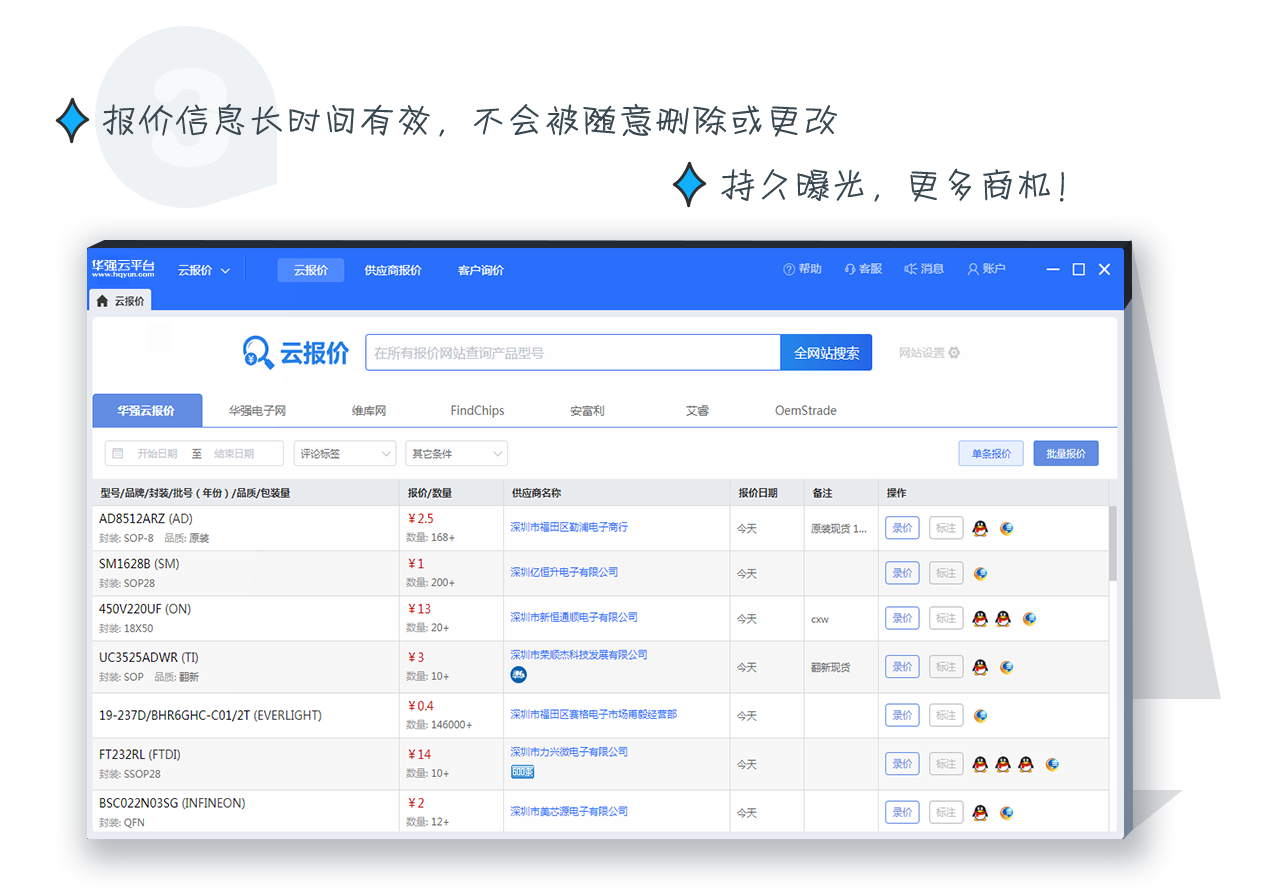Select the 文睿 source tab
Viewport: 1270px width, 896px height.
coord(697,411)
